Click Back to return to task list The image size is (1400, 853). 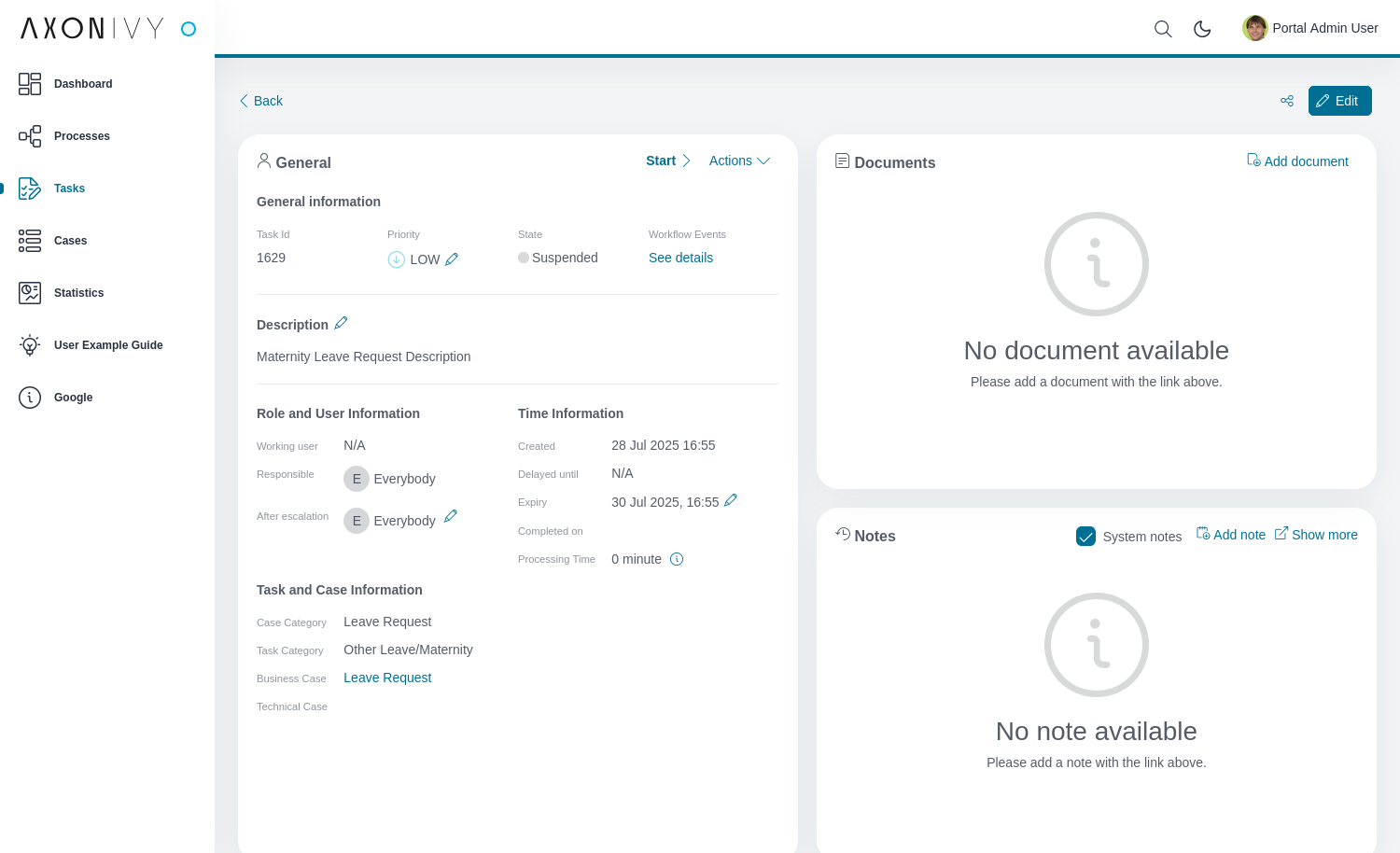click(x=260, y=101)
